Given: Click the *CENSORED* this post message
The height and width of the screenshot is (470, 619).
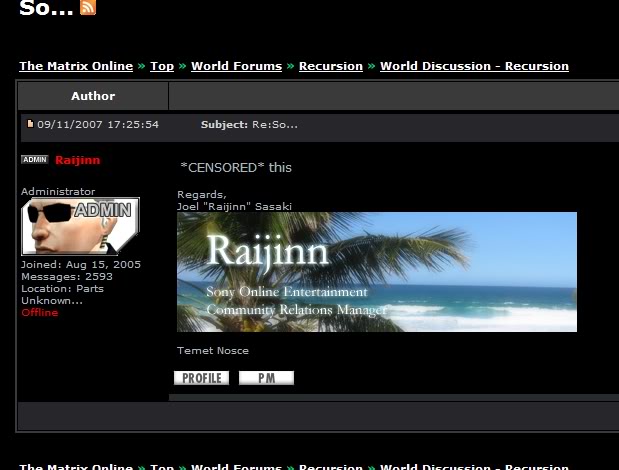Looking at the screenshot, I should (236, 167).
